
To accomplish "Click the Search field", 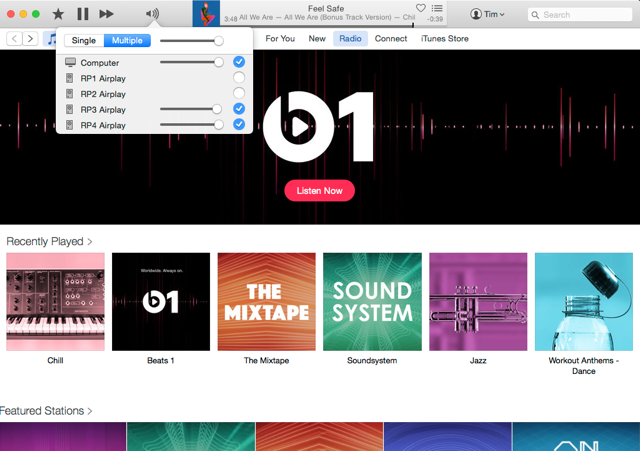I will [x=580, y=15].
